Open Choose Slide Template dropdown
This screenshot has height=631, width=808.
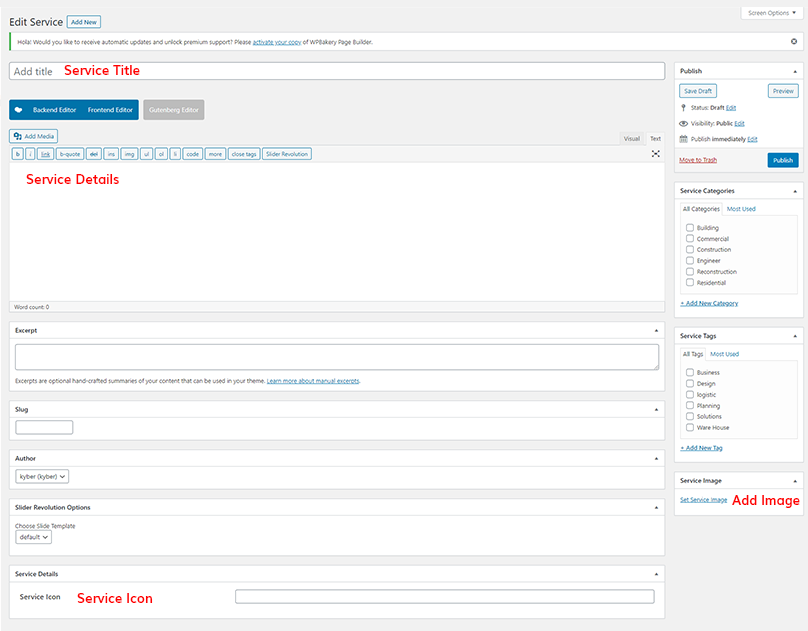[x=33, y=537]
